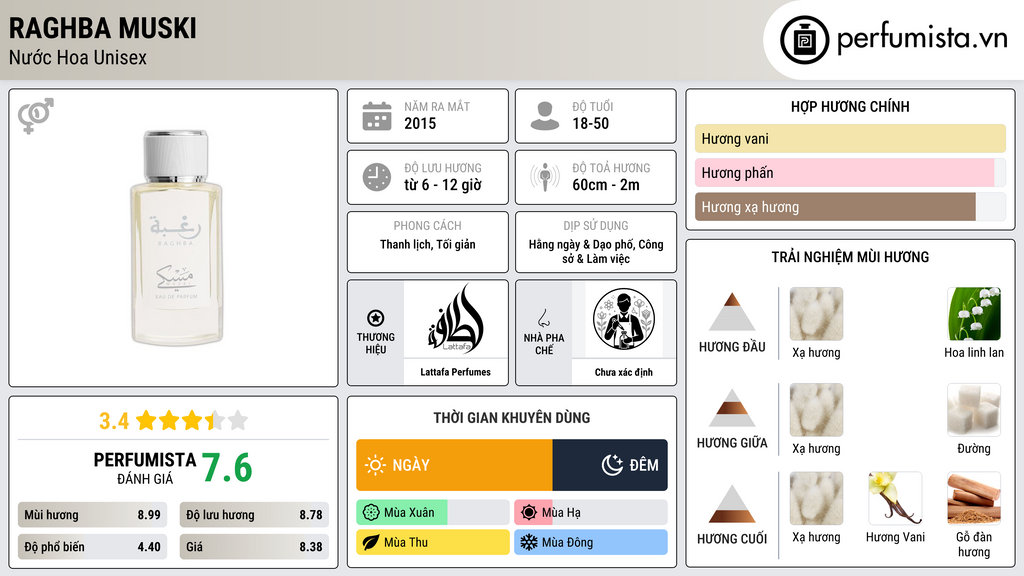Click the Đêm nighttime usage bar

point(610,465)
